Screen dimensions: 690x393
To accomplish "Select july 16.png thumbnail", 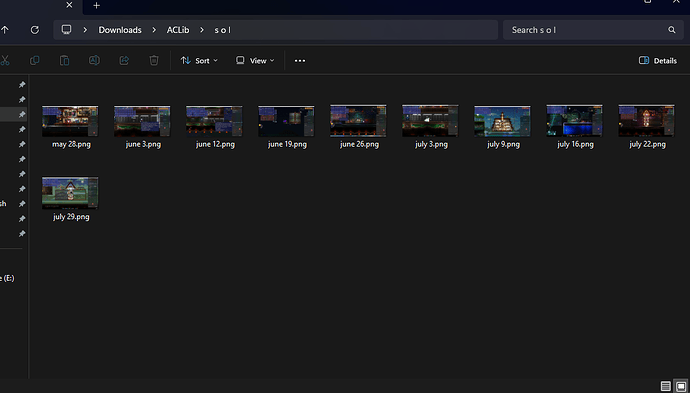I will click(x=574, y=121).
